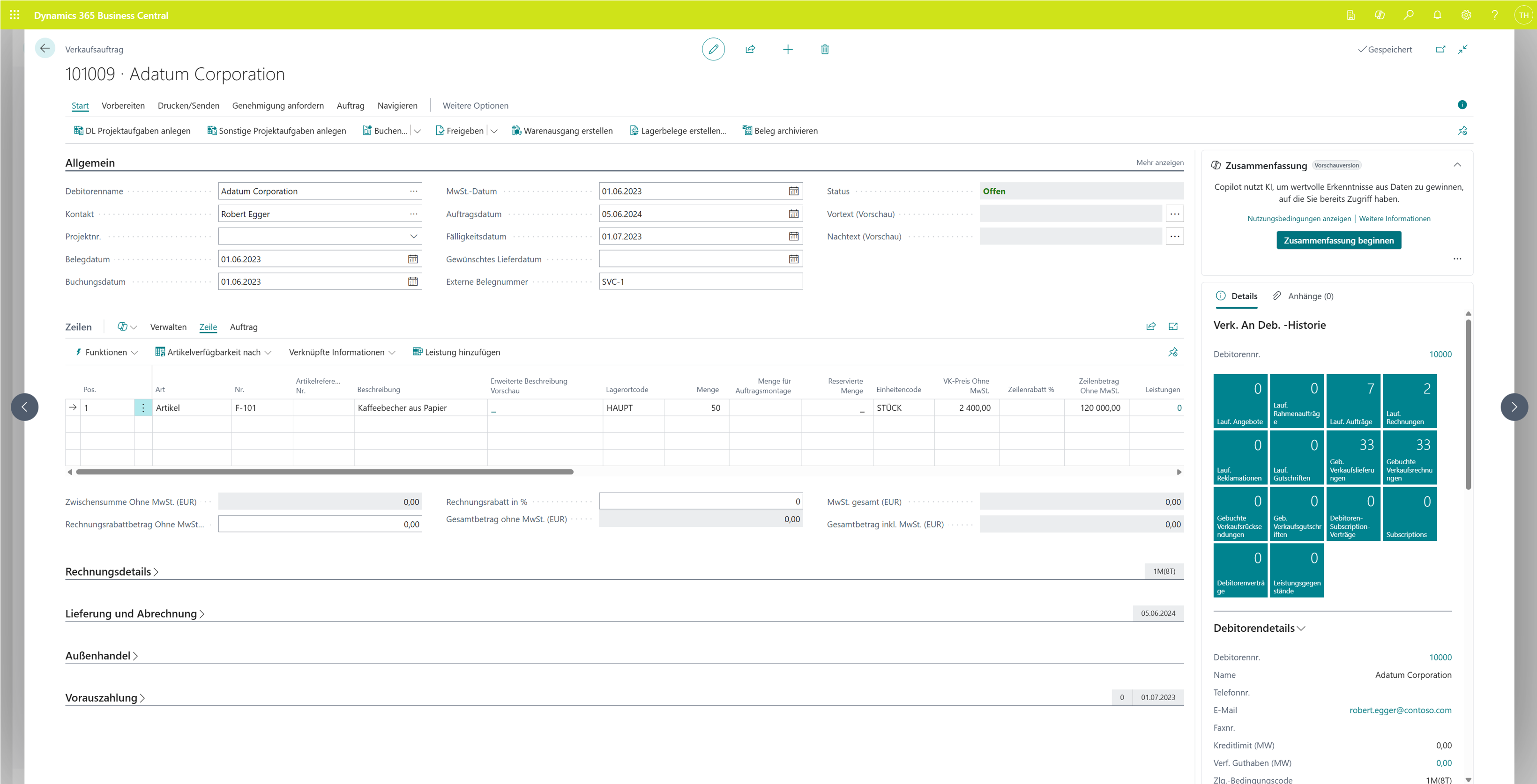
Task: Open Belegdatum calendar picker
Action: click(413, 259)
